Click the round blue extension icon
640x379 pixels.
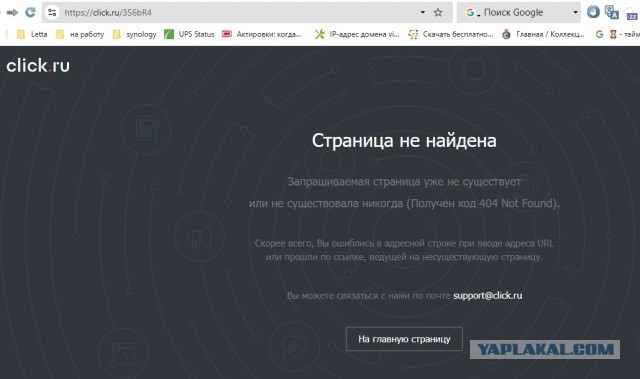point(593,12)
